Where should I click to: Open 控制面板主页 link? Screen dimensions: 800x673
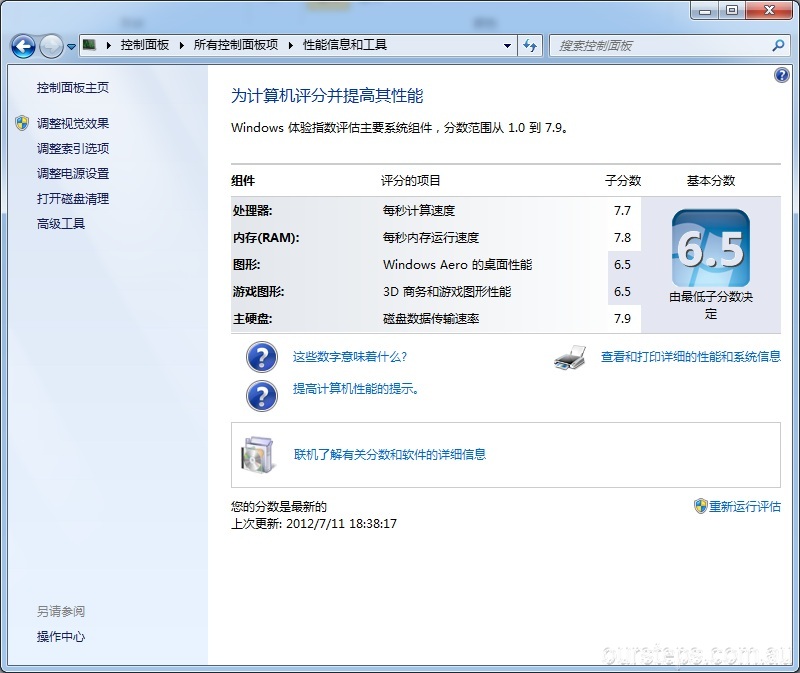pyautogui.click(x=73, y=88)
